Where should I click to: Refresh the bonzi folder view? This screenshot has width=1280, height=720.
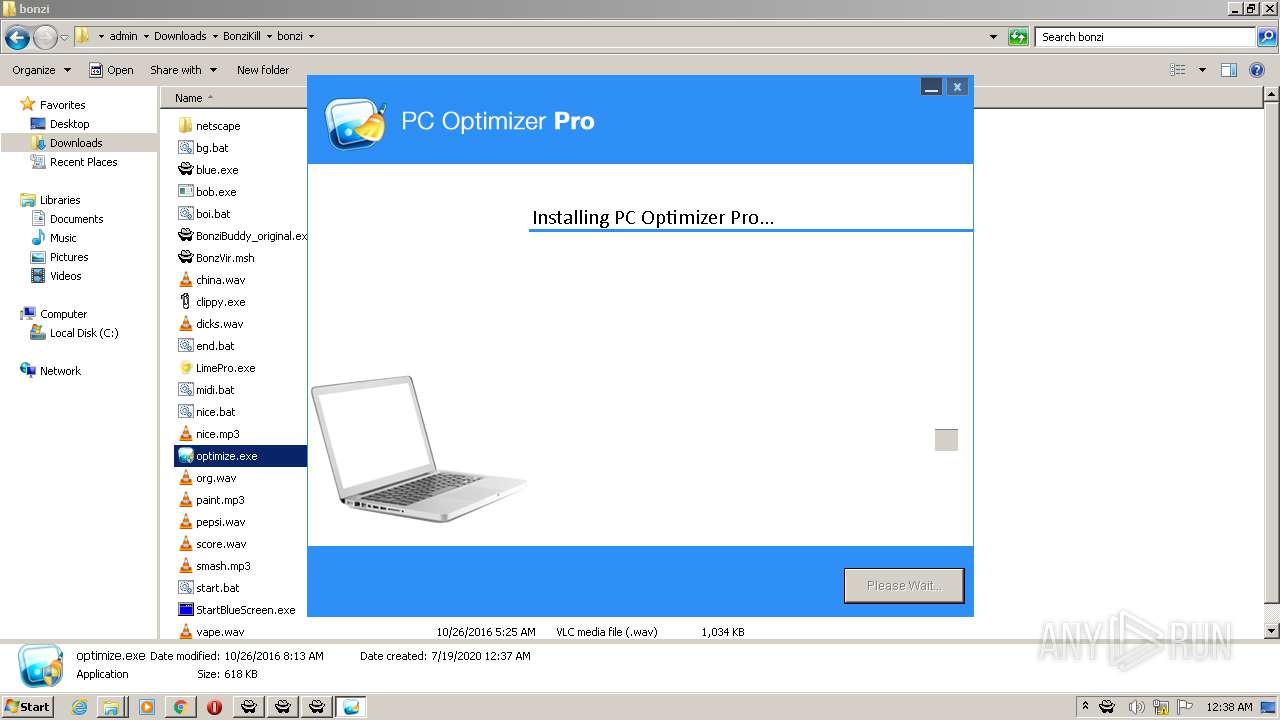1018,37
